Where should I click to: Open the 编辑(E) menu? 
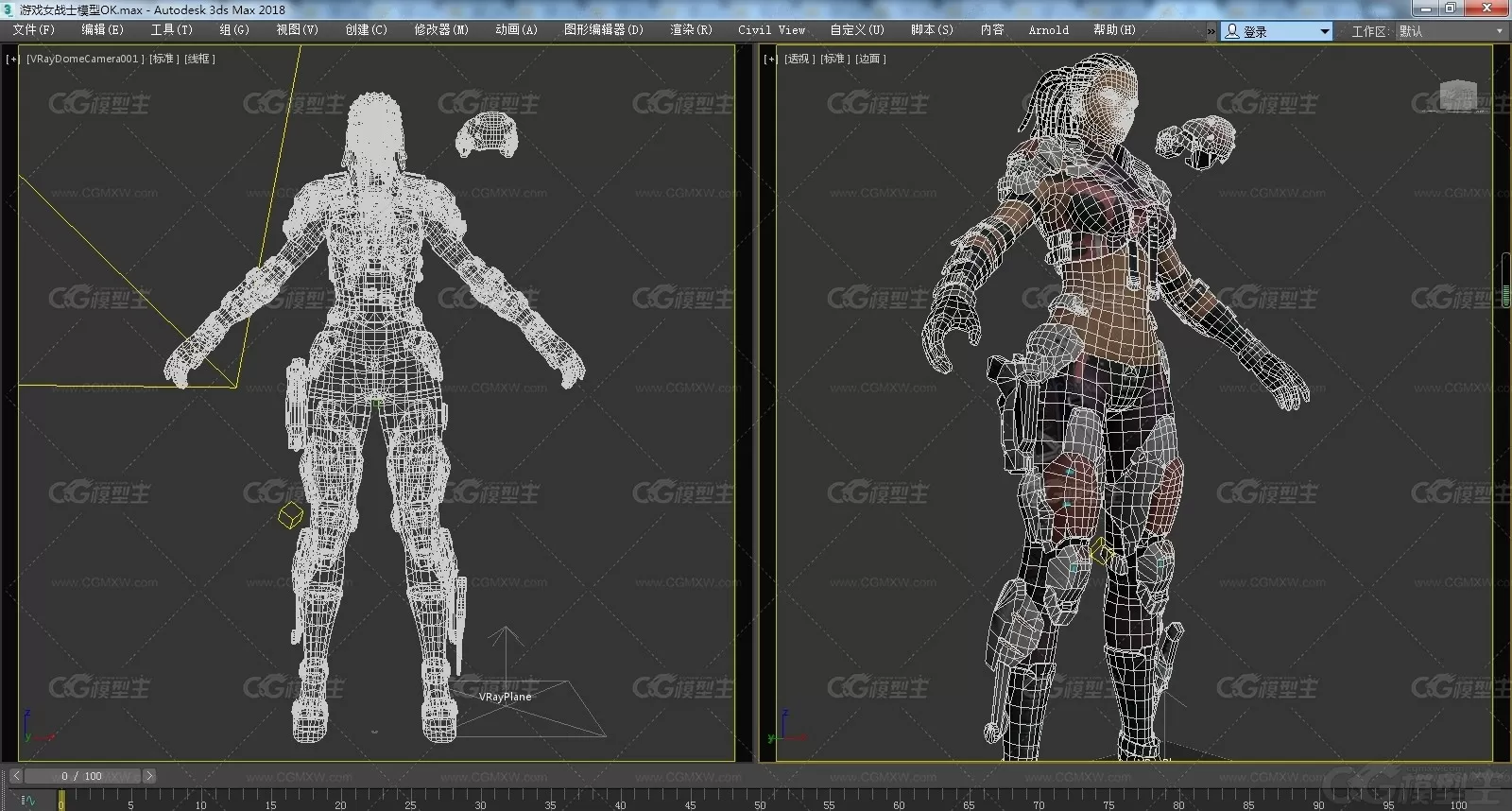coord(102,30)
